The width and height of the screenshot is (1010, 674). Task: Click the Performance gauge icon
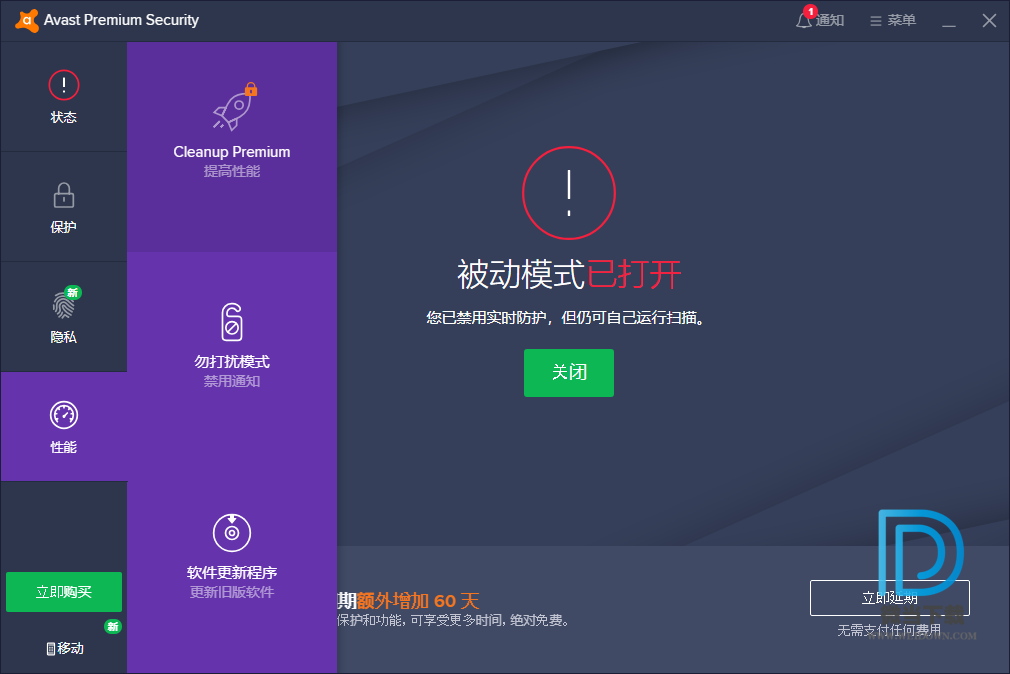click(x=63, y=415)
